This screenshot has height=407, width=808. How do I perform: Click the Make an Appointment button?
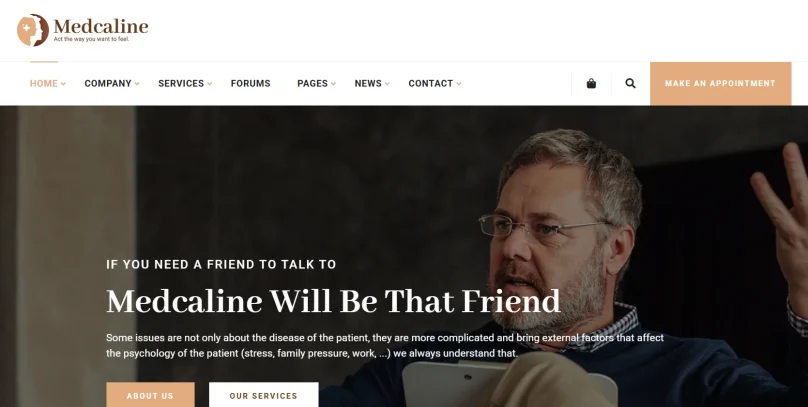click(x=720, y=83)
